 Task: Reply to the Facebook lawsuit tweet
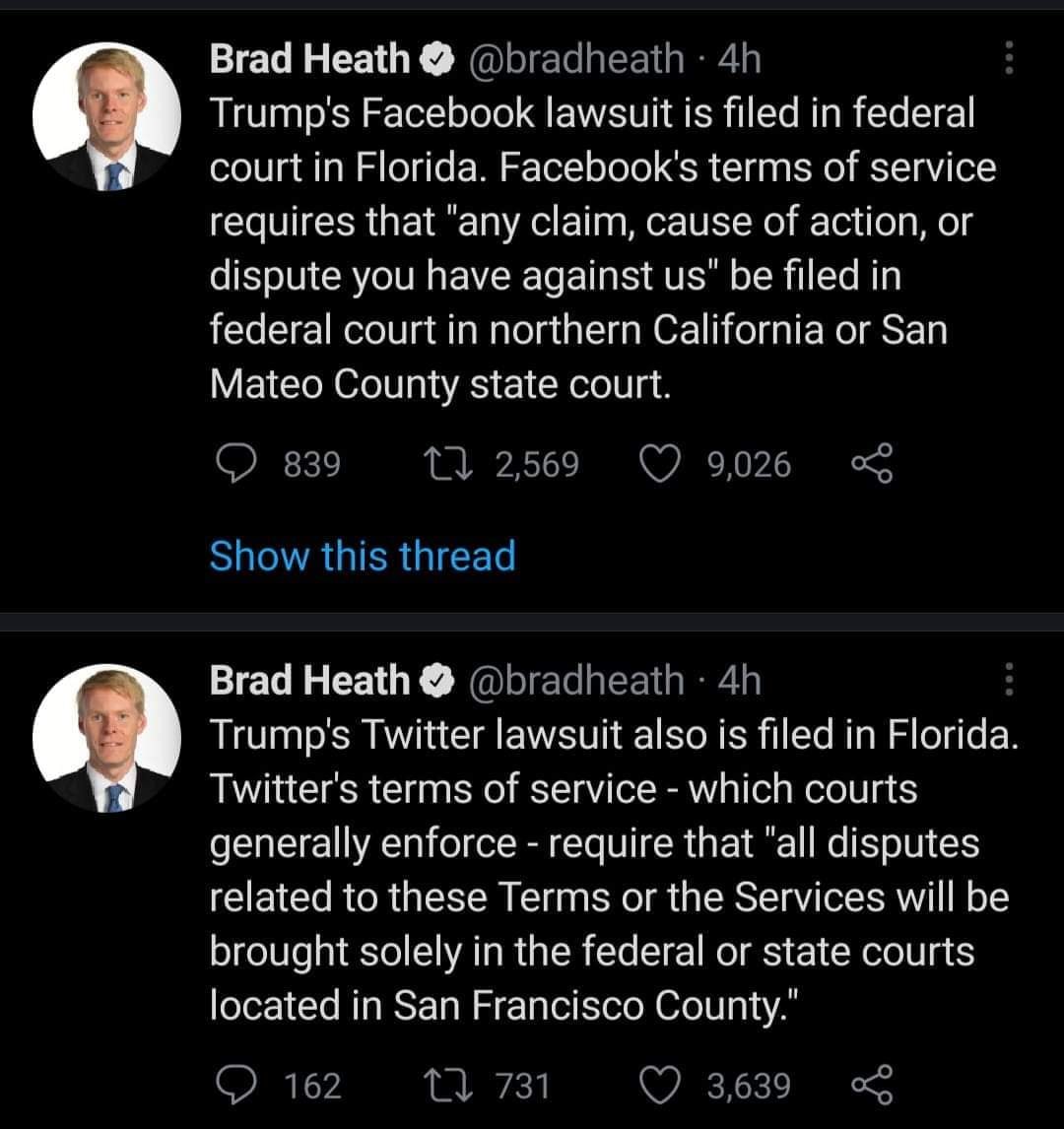click(234, 464)
